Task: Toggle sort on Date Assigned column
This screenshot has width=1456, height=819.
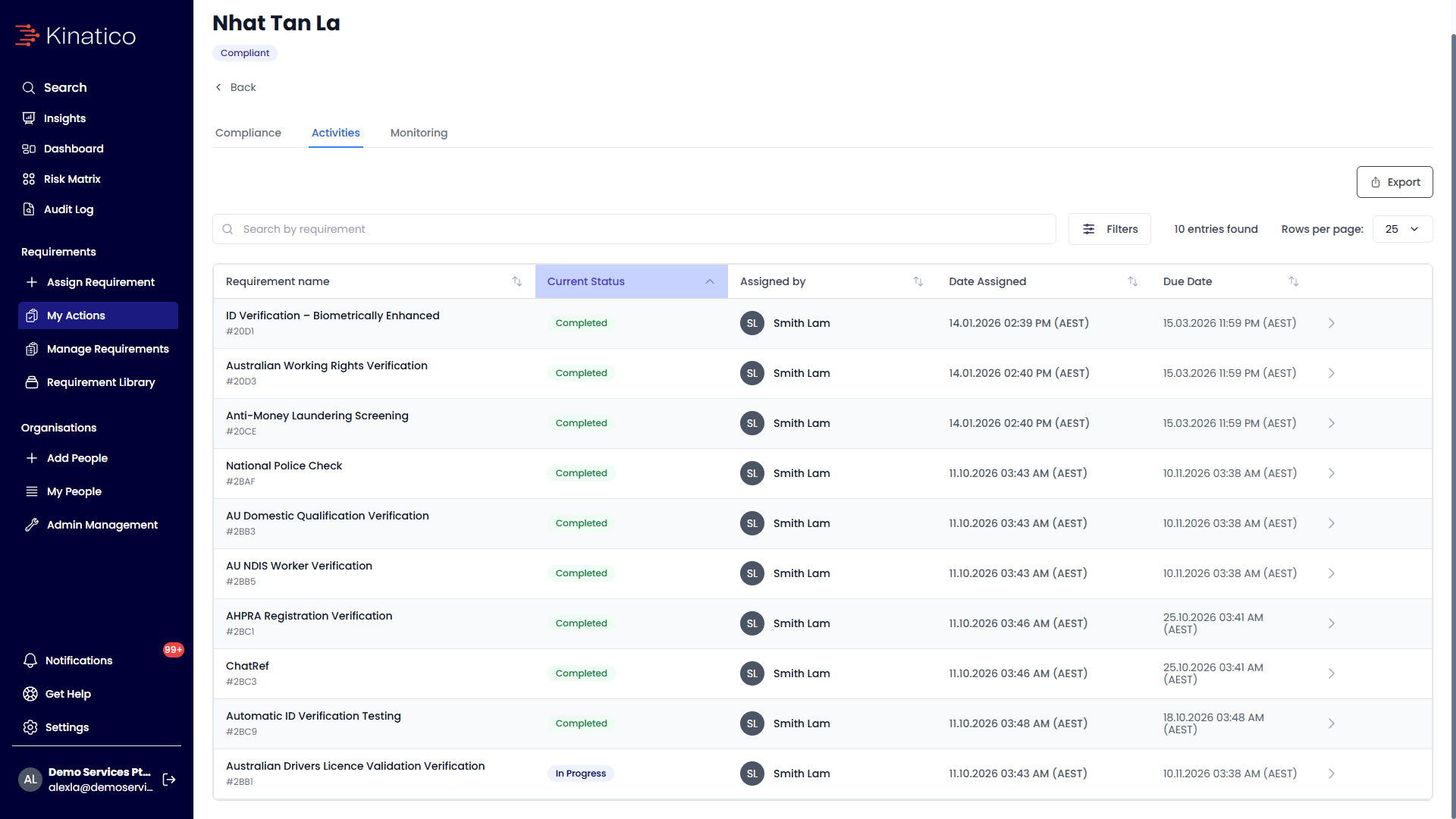Action: (1133, 281)
